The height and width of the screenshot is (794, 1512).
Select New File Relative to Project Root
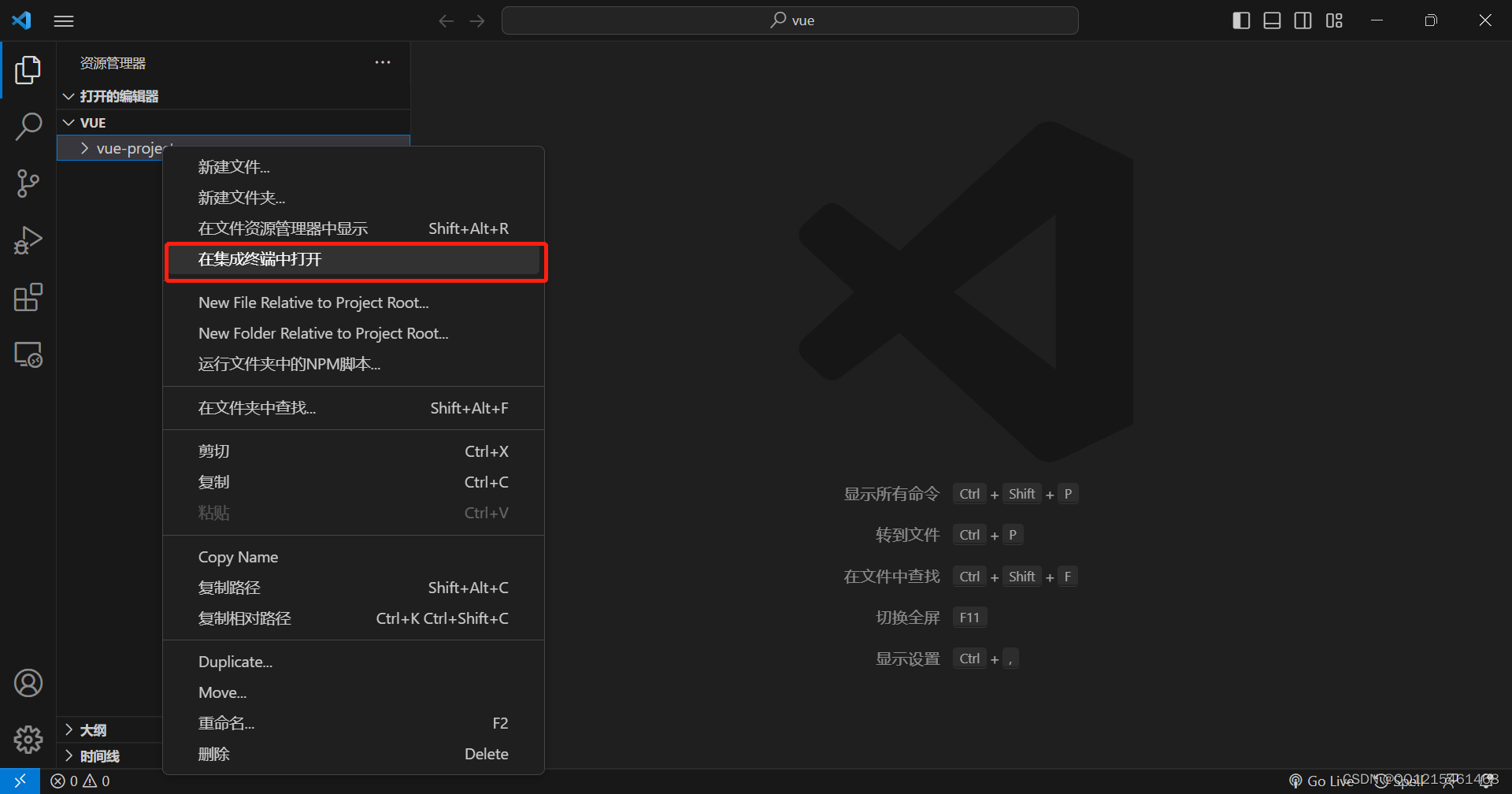354,302
